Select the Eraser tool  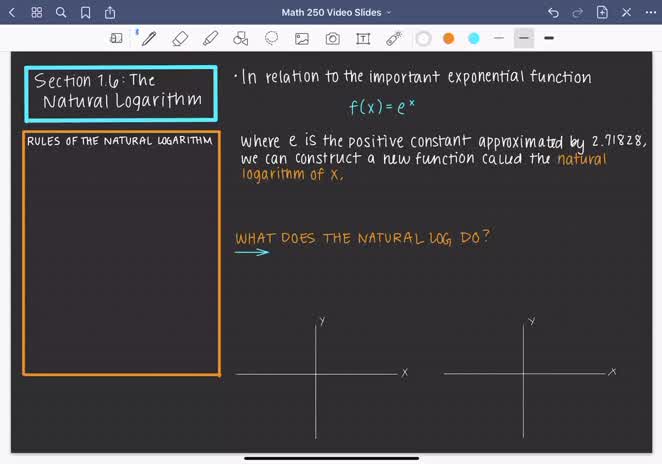pyautogui.click(x=180, y=38)
